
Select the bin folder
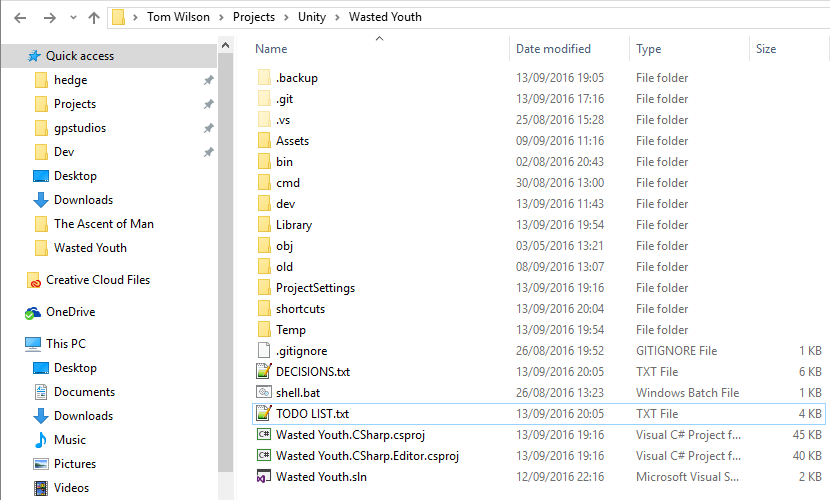click(x=284, y=162)
